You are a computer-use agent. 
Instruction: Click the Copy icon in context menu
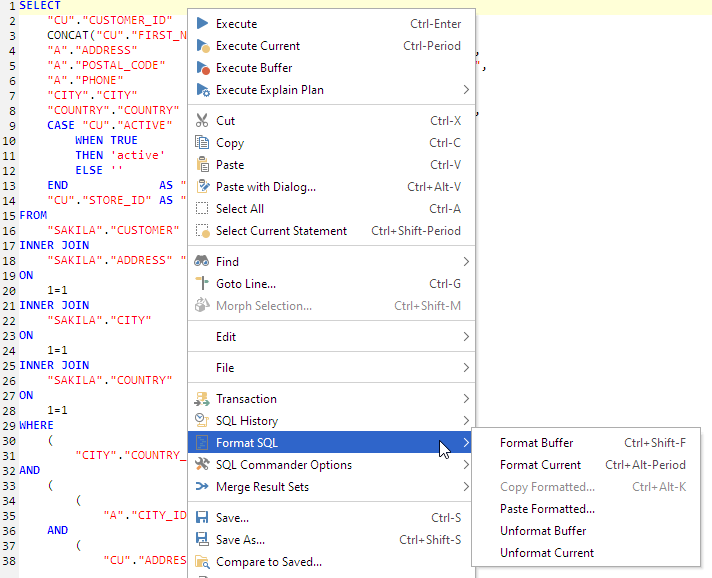click(x=202, y=143)
